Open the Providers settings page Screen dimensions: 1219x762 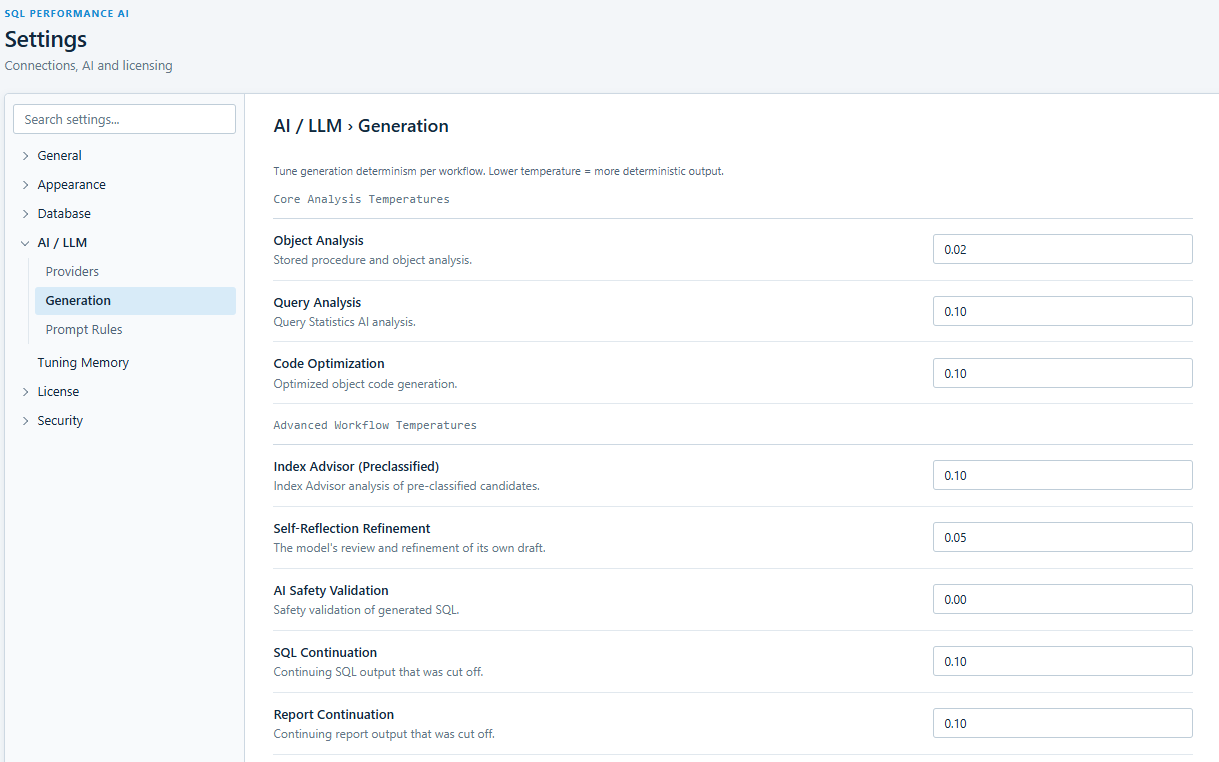(x=72, y=272)
